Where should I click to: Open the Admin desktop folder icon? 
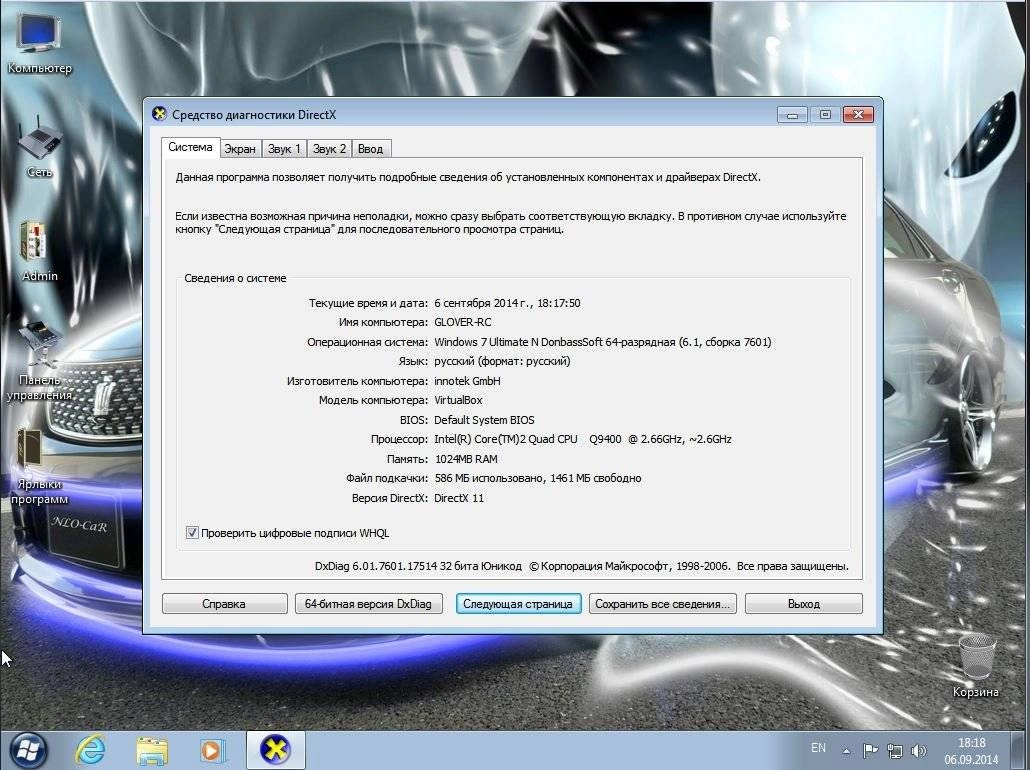coord(39,252)
